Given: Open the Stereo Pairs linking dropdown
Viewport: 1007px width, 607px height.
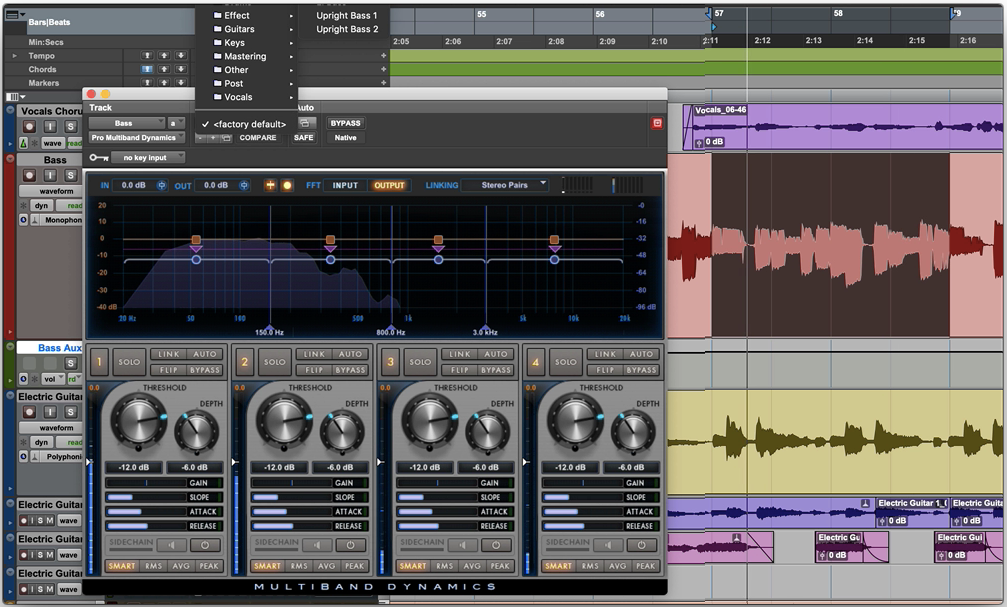Looking at the screenshot, I should coord(507,185).
